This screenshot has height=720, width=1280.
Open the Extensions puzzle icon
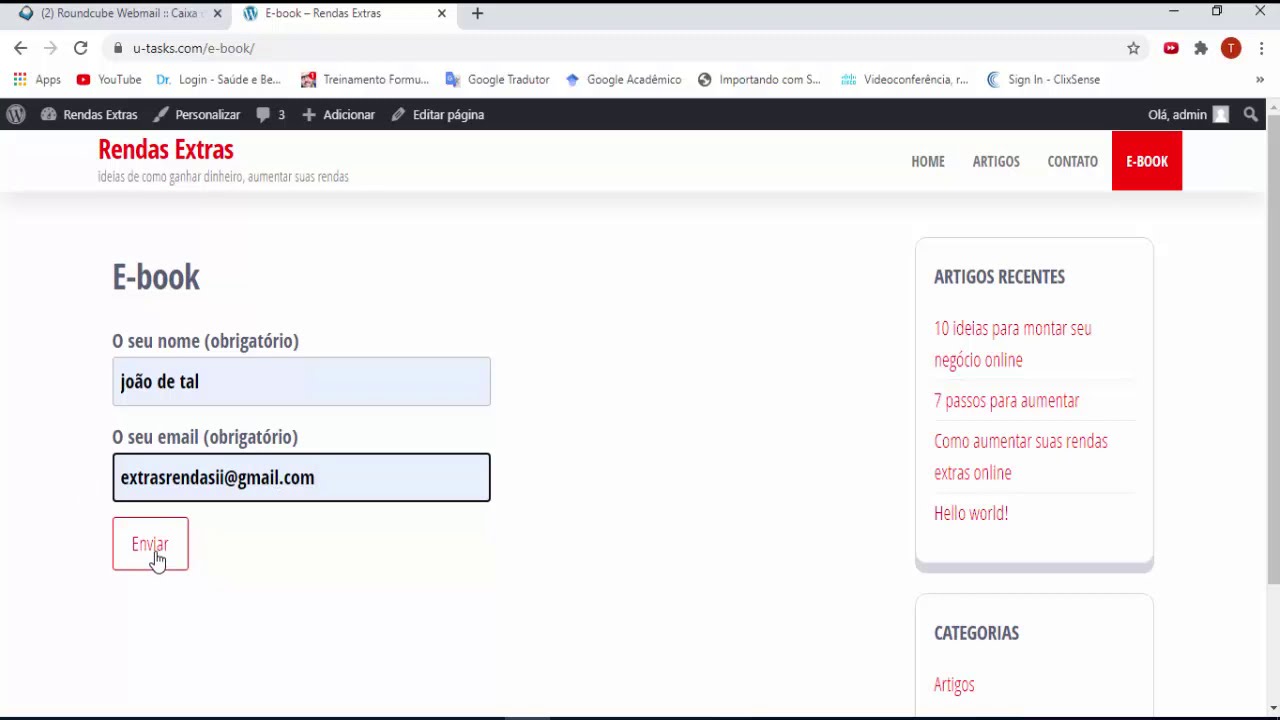pos(1201,48)
